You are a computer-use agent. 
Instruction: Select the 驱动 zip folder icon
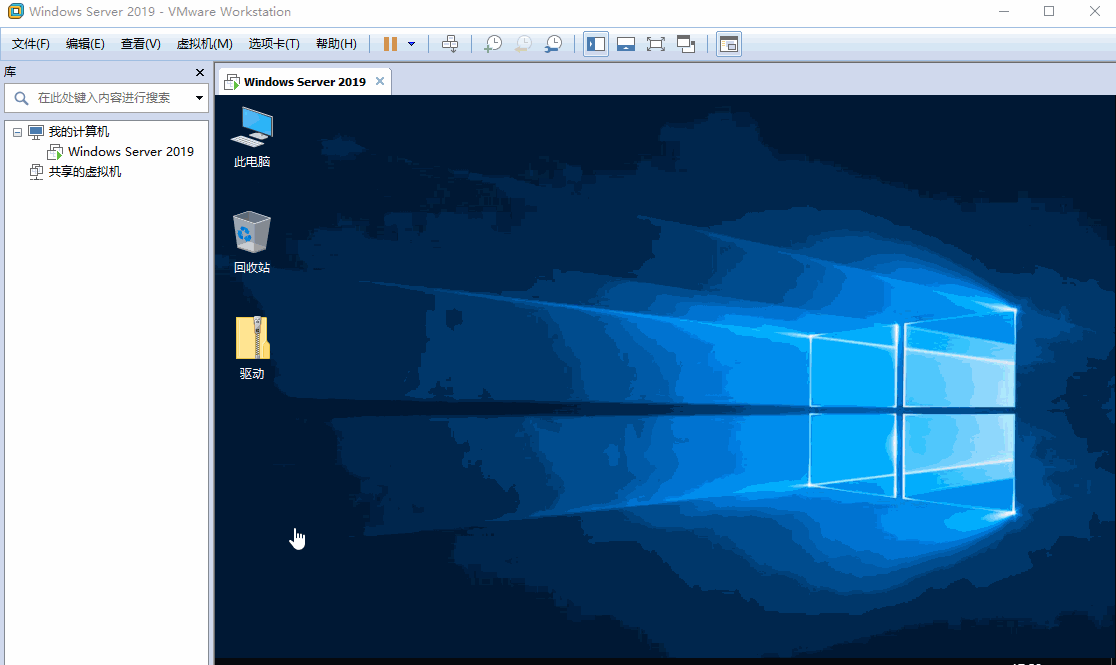click(252, 349)
